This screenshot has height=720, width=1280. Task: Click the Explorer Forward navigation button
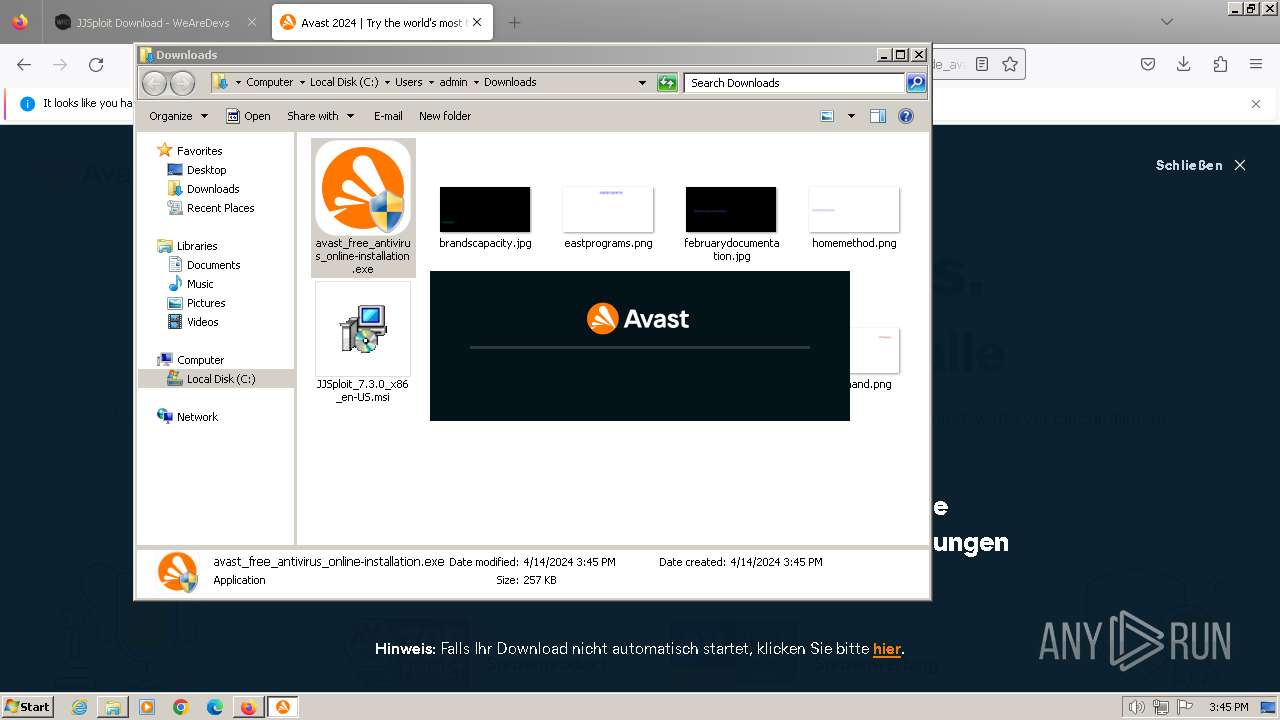click(x=182, y=83)
